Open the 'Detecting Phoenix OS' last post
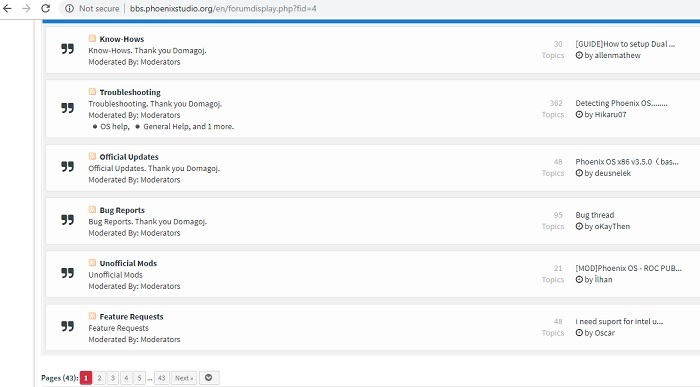Screen dimensions: 700x387 621,103
